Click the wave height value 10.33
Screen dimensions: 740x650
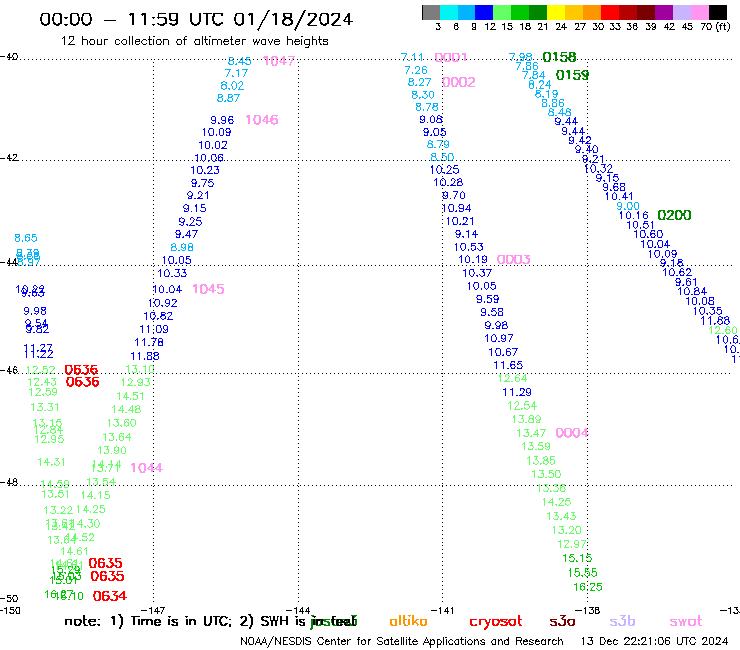pyautogui.click(x=172, y=273)
